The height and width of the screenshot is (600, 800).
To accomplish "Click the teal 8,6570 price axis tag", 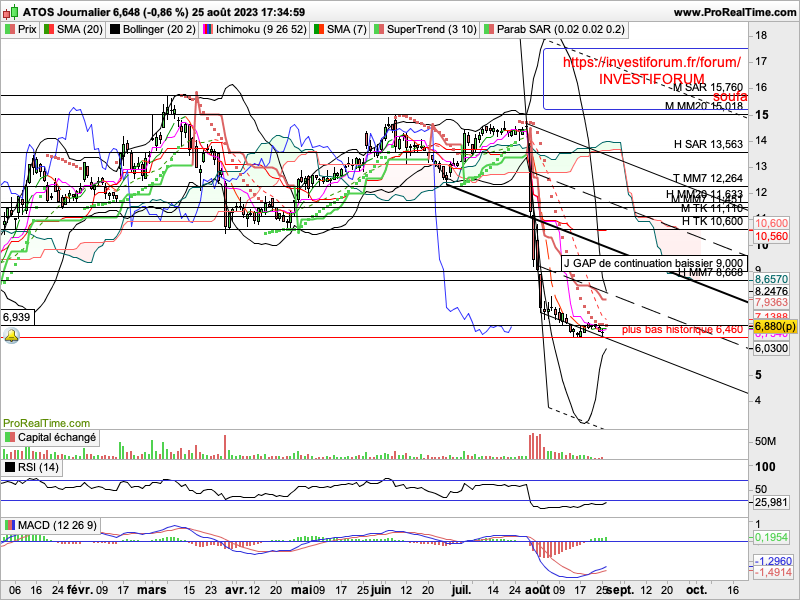I will 771,280.
